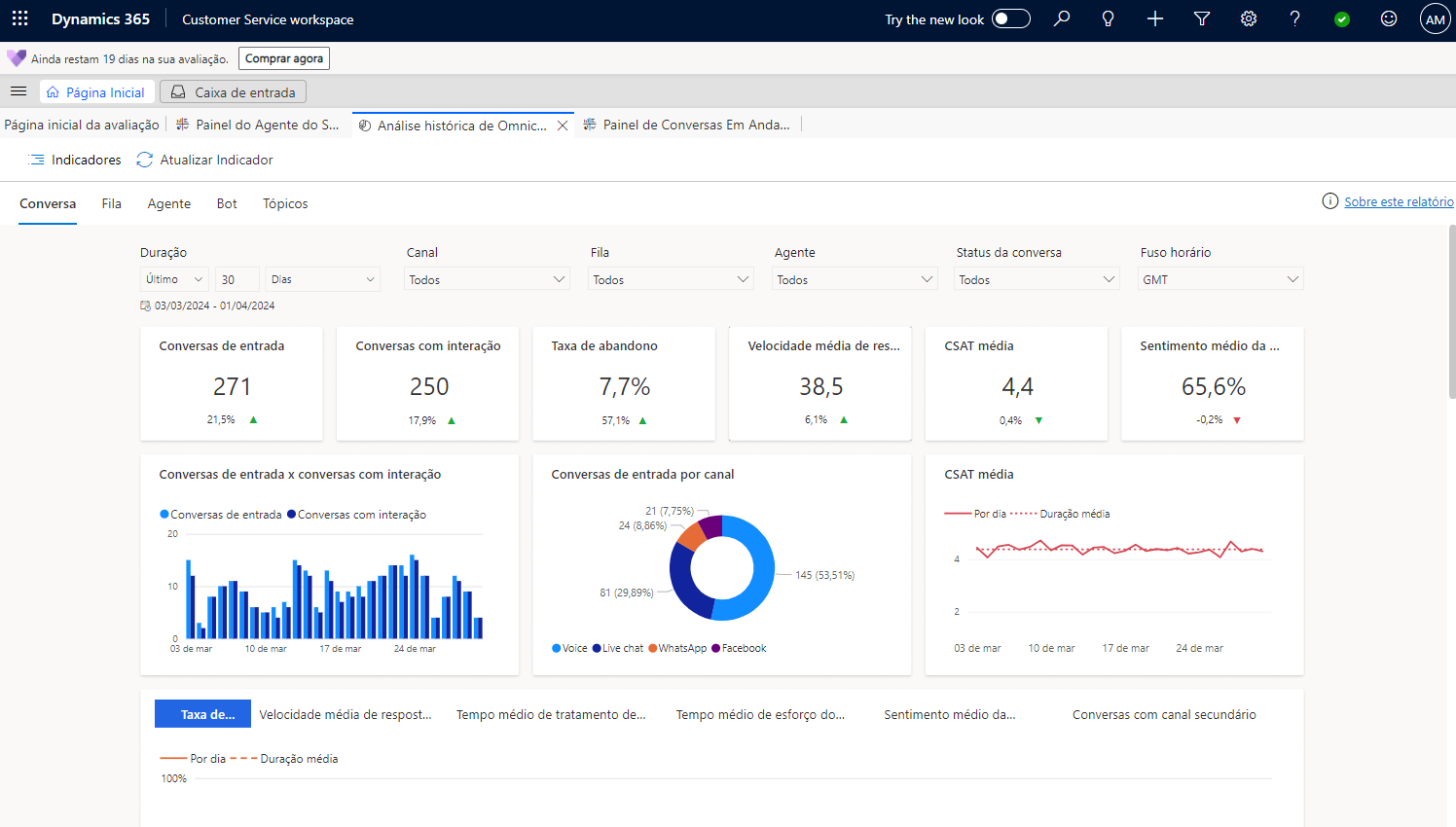Image resolution: width=1456 pixels, height=827 pixels.
Task: Click the Taxa de abandono KPI card 7,7%
Action: (624, 383)
